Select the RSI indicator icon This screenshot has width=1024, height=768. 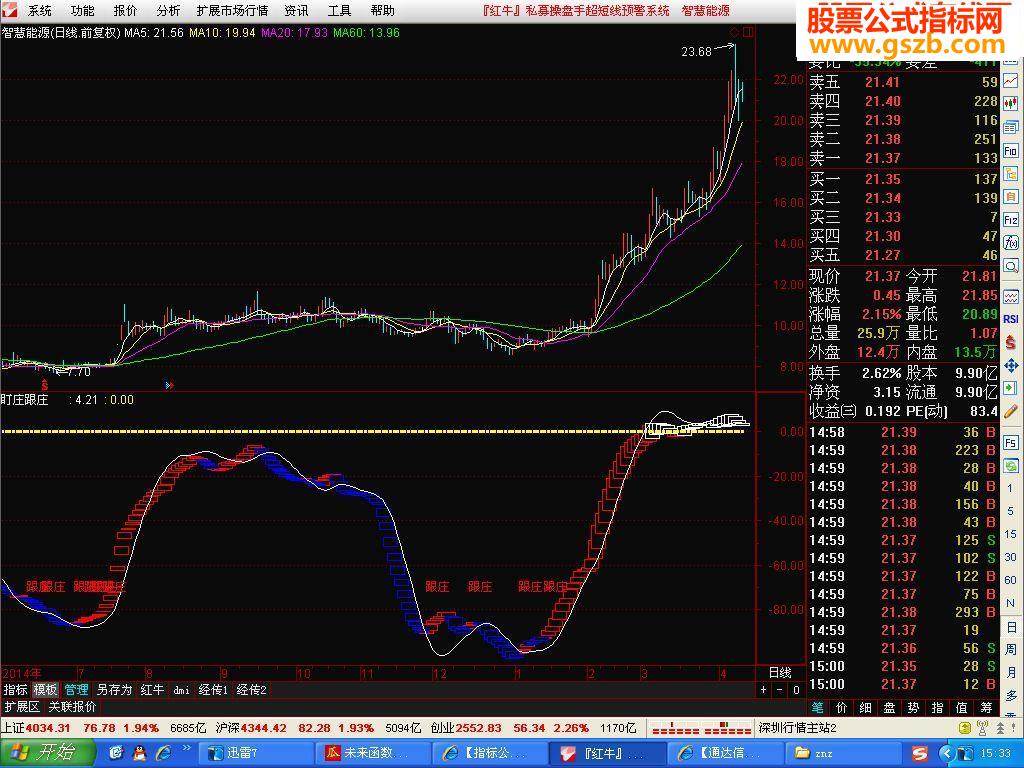(x=1010, y=319)
